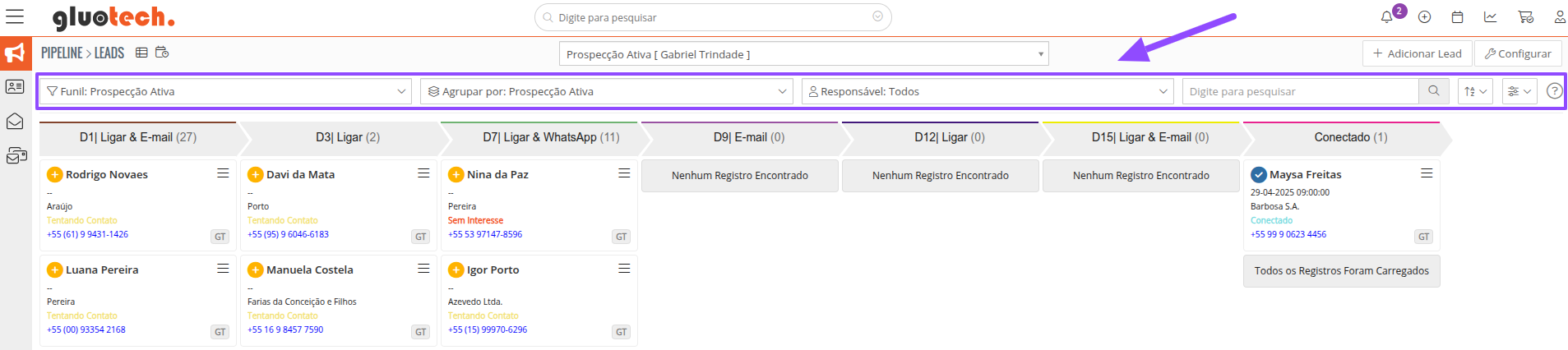
Task: Open the A-Z sort order dropdown
Action: 1475,91
